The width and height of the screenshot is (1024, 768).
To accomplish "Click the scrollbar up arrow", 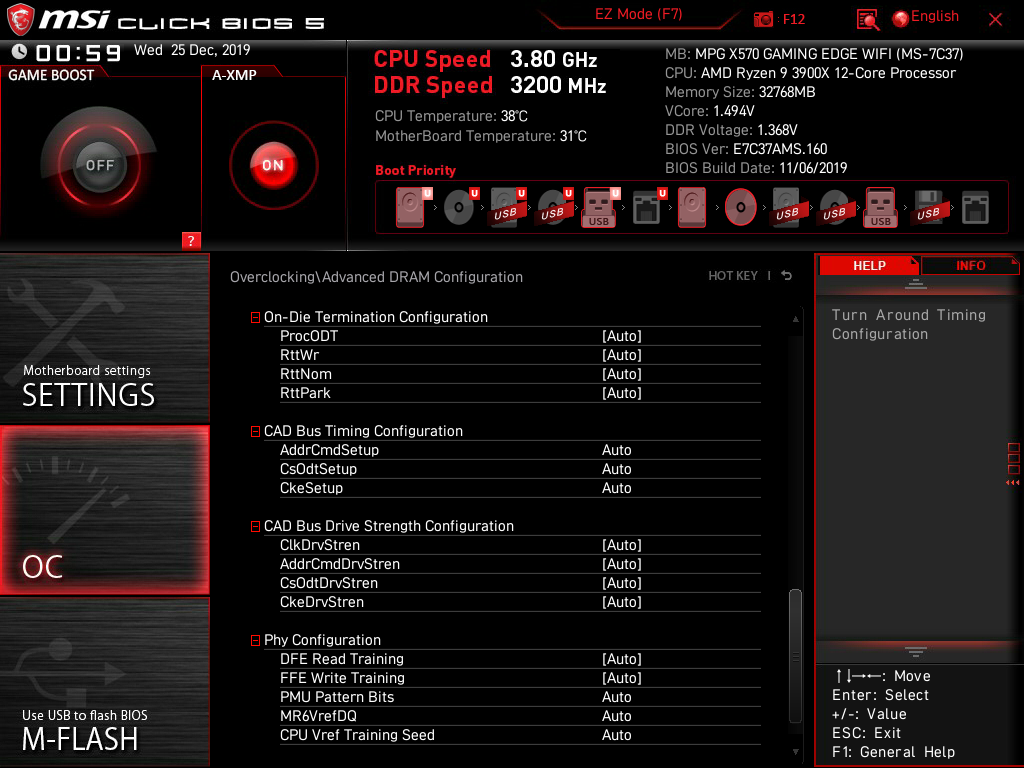I will [795, 319].
